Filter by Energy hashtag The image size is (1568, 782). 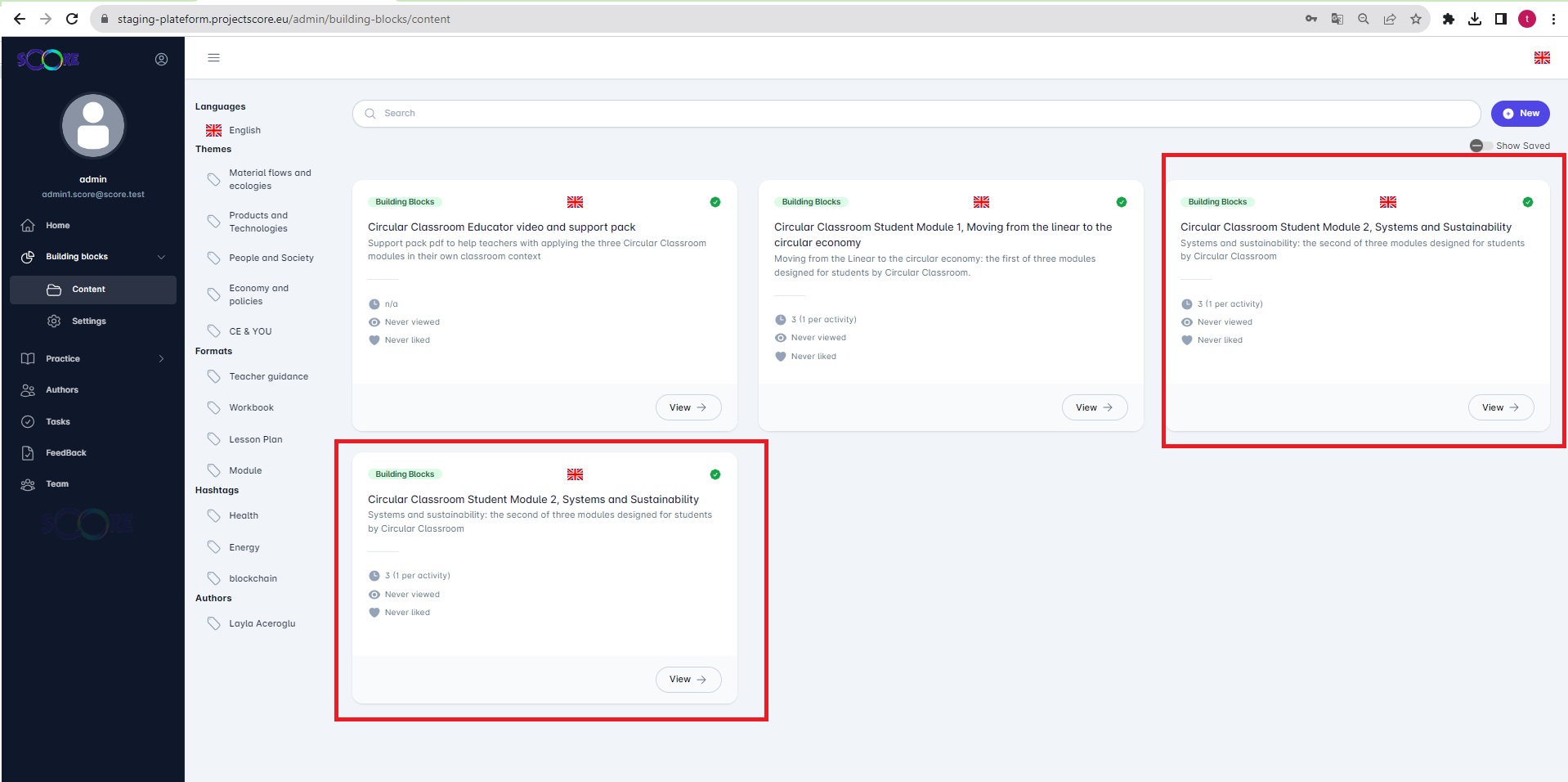244,548
